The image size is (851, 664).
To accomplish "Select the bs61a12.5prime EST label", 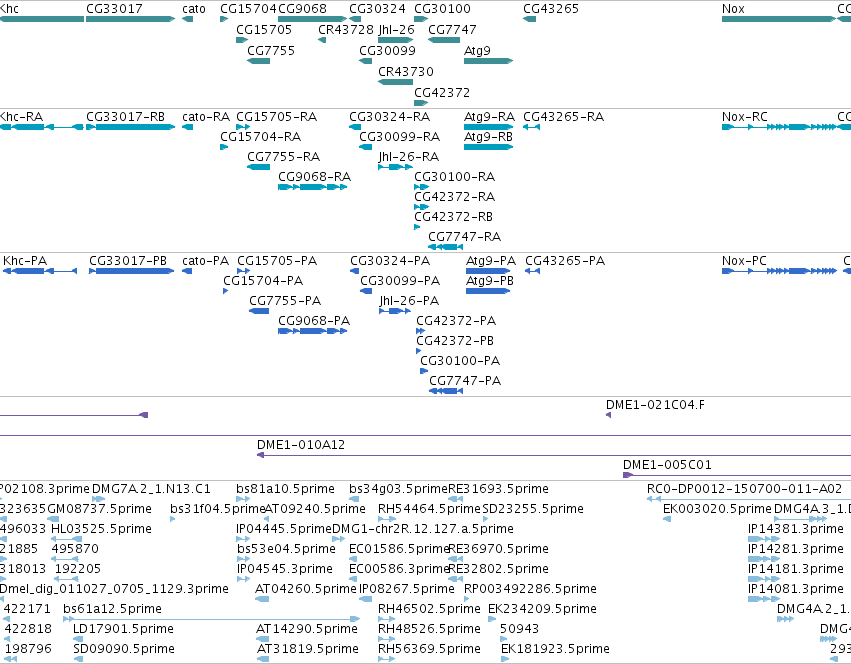I will (112, 609).
